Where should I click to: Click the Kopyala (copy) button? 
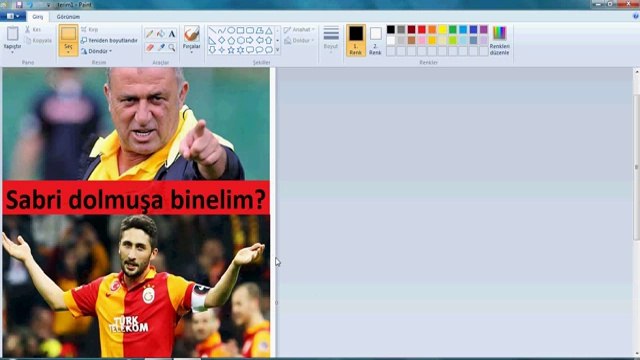(38, 40)
